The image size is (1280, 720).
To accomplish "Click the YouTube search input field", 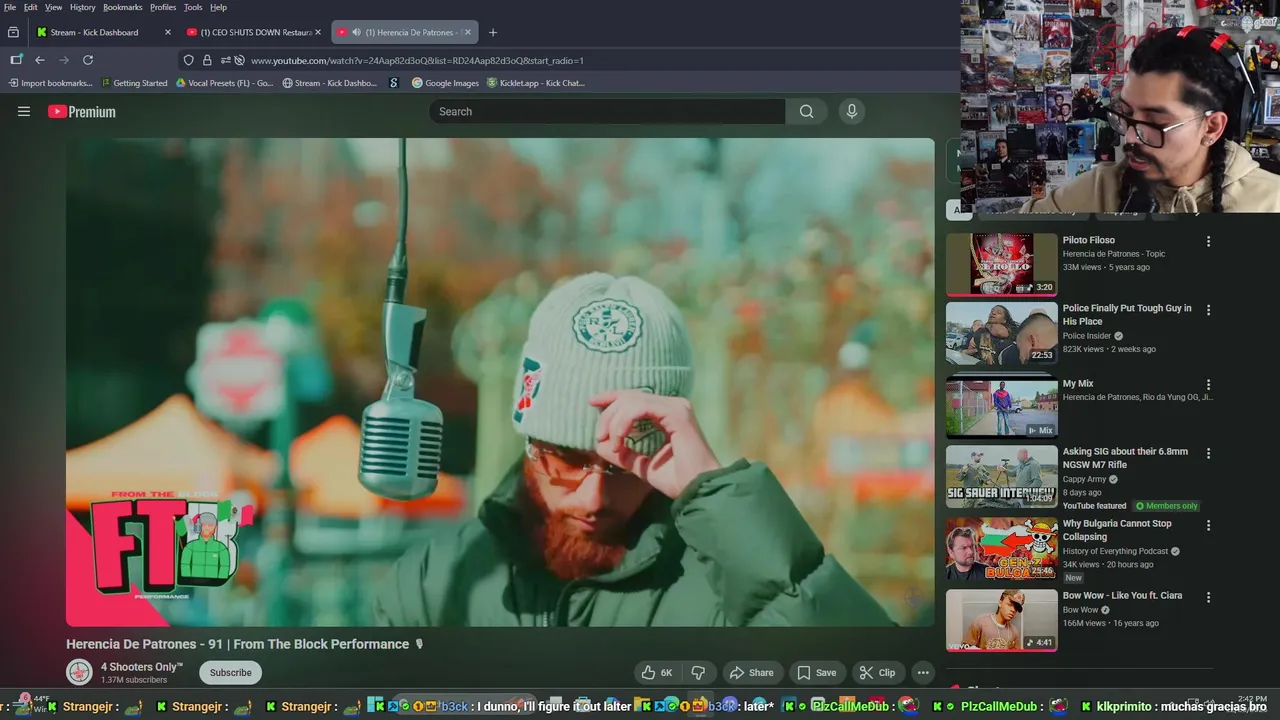I will (607, 112).
